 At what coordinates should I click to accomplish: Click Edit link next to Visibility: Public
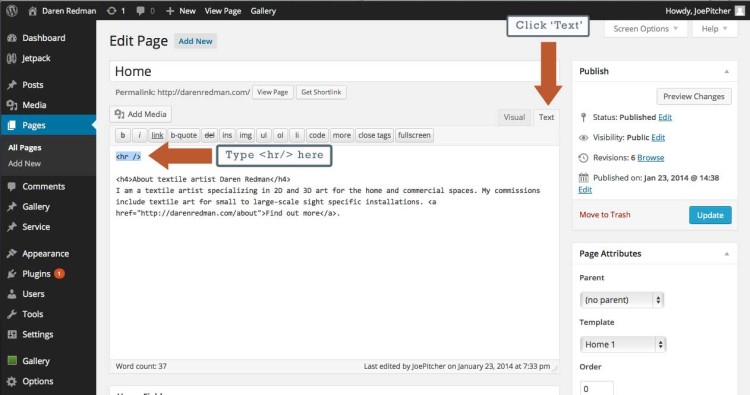click(x=658, y=138)
